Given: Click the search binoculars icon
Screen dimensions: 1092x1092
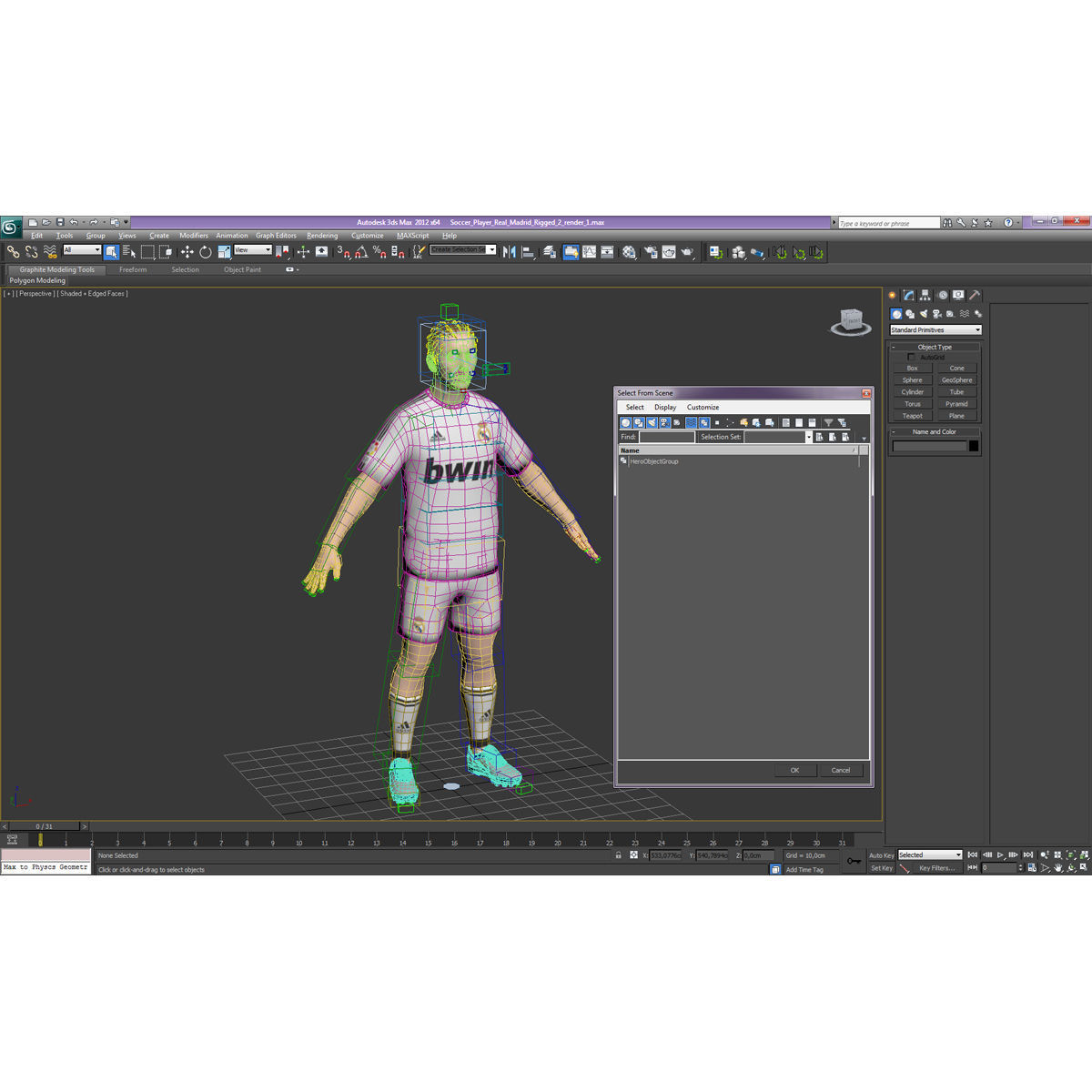Looking at the screenshot, I should [x=947, y=223].
